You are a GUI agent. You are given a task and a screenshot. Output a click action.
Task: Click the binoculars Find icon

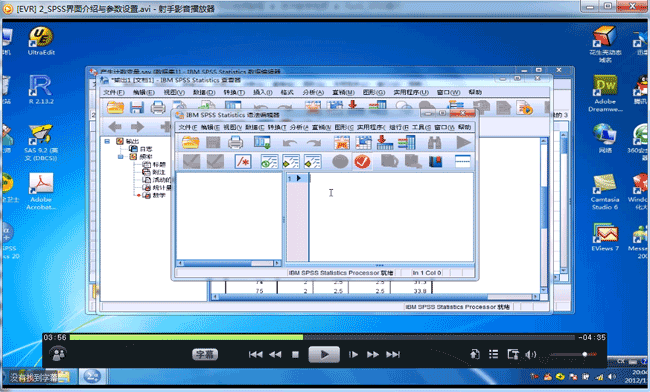[x=434, y=143]
